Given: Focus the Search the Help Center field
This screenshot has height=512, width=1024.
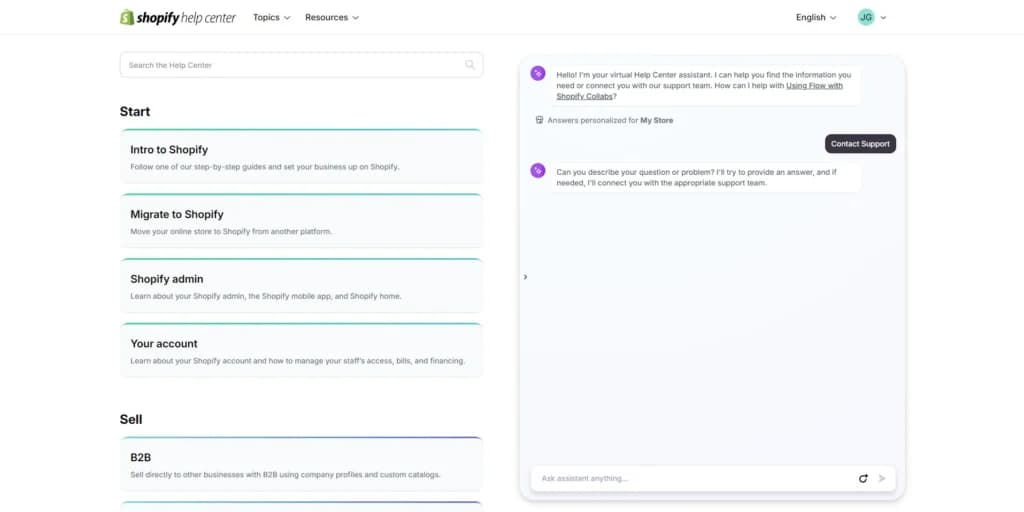Looking at the screenshot, I should tap(301, 65).
